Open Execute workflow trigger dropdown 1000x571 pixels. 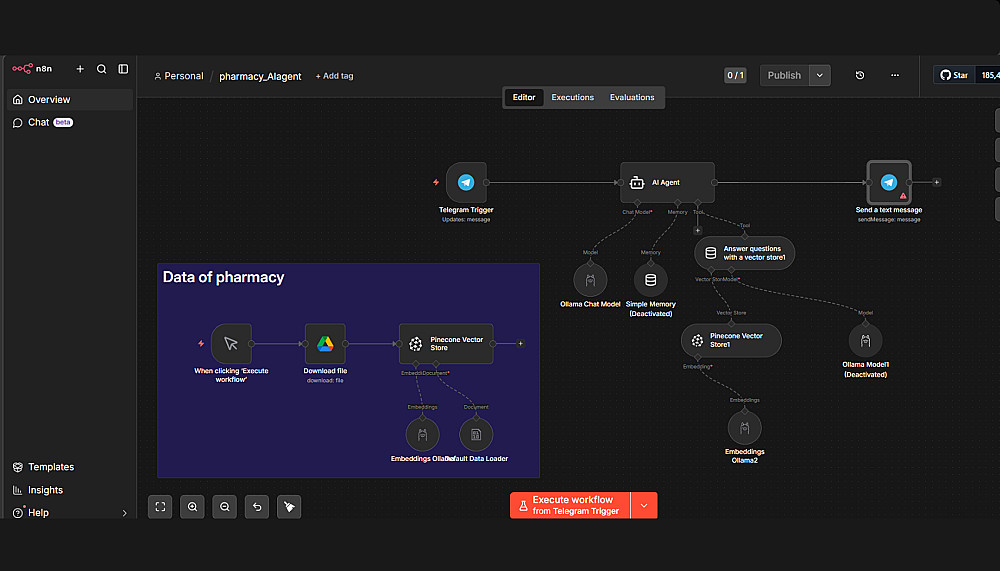pos(644,505)
